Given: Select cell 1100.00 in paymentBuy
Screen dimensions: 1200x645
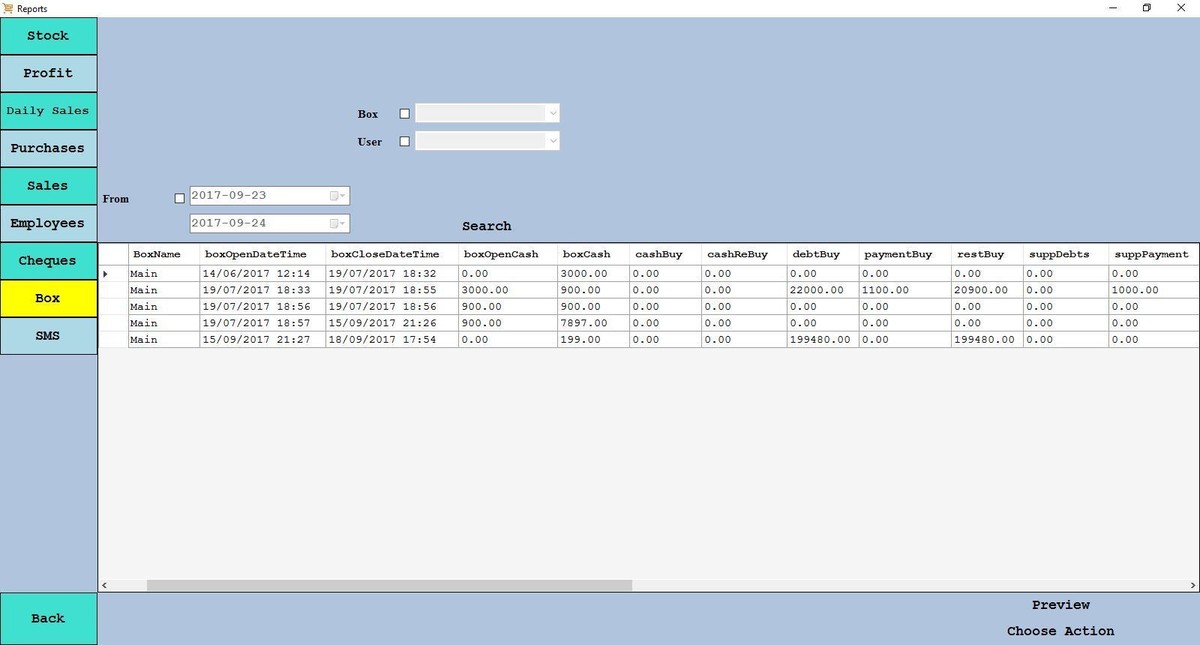Looking at the screenshot, I should (904, 290).
